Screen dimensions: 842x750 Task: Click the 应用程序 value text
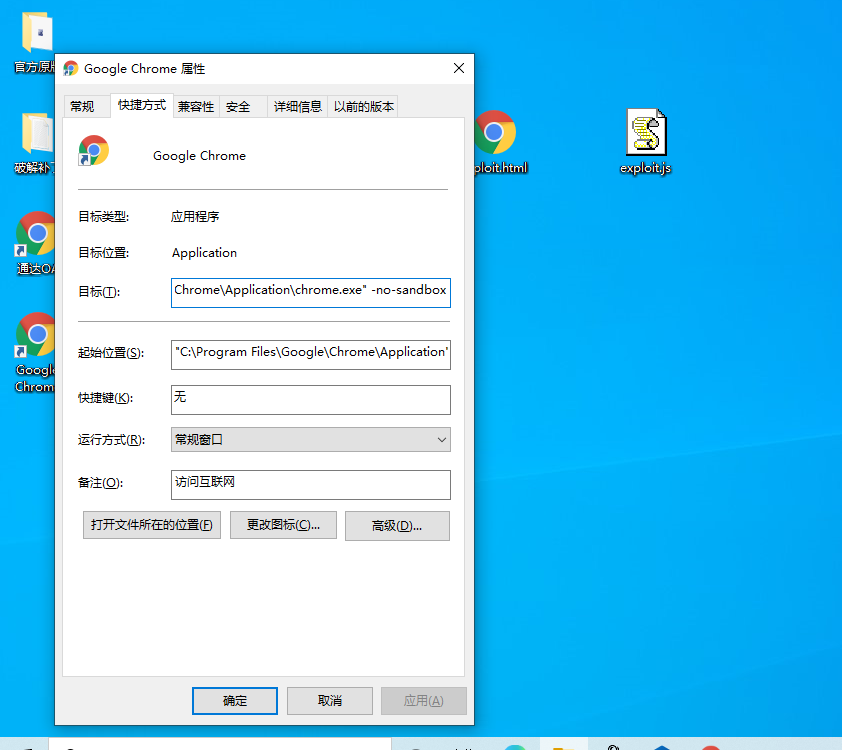(195, 217)
